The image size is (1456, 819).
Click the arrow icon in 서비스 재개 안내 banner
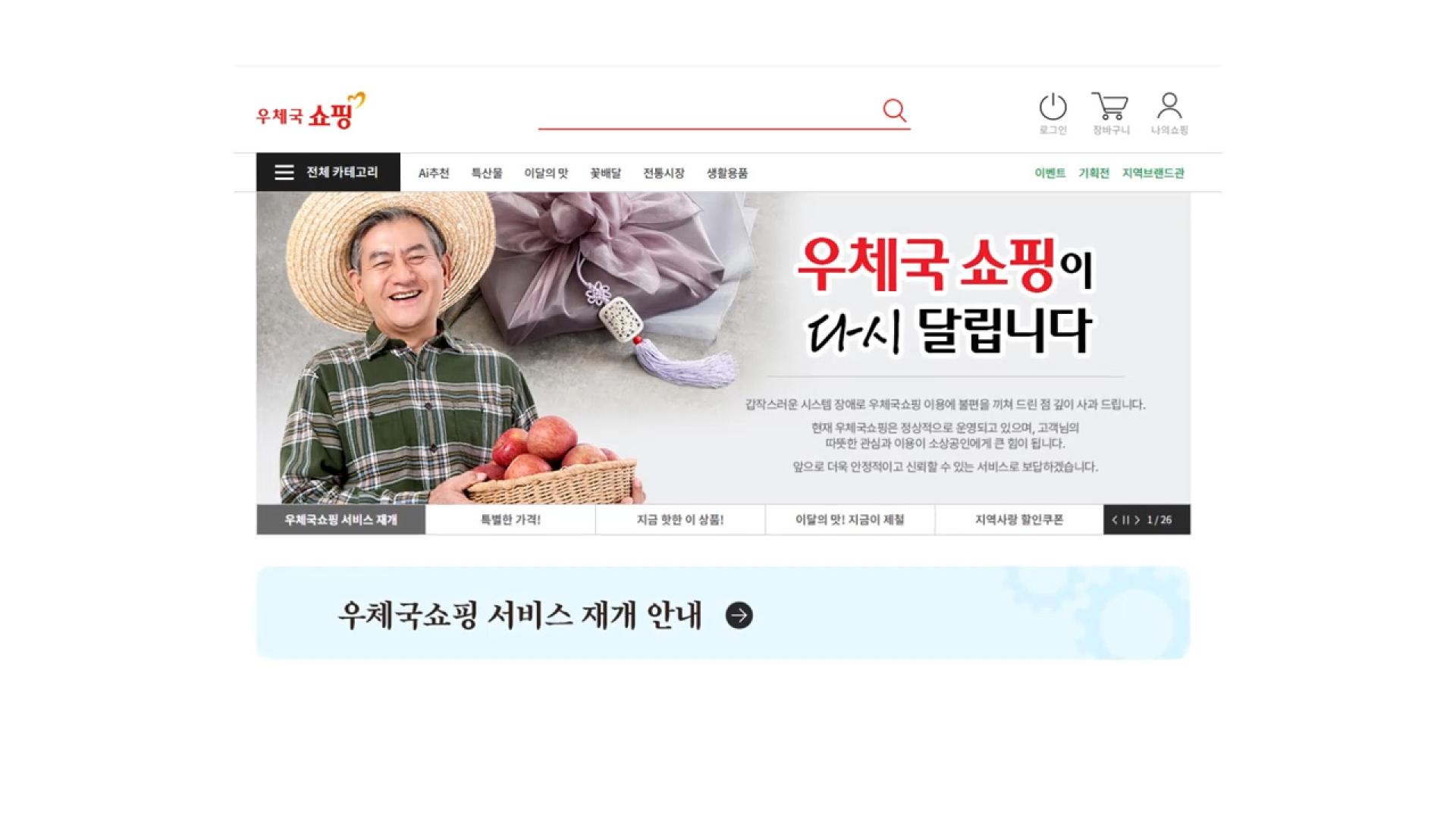pyautogui.click(x=739, y=615)
